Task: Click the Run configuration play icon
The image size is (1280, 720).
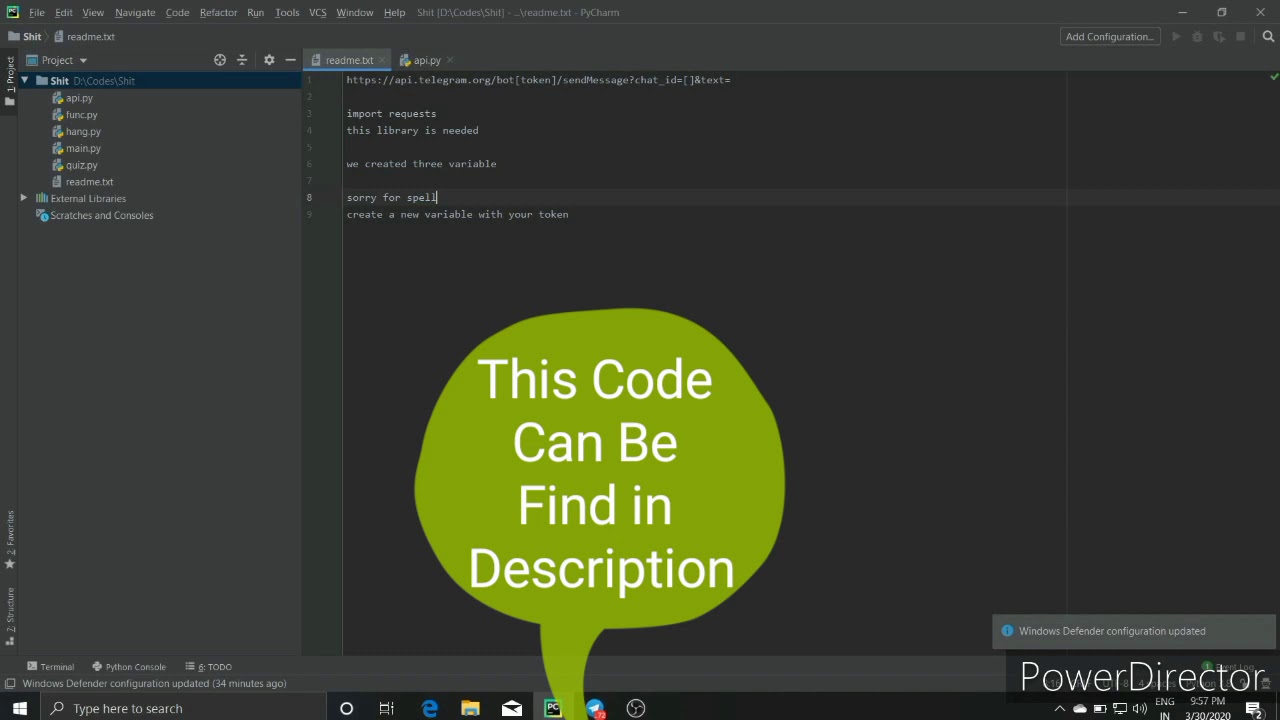Action: pyautogui.click(x=1176, y=37)
